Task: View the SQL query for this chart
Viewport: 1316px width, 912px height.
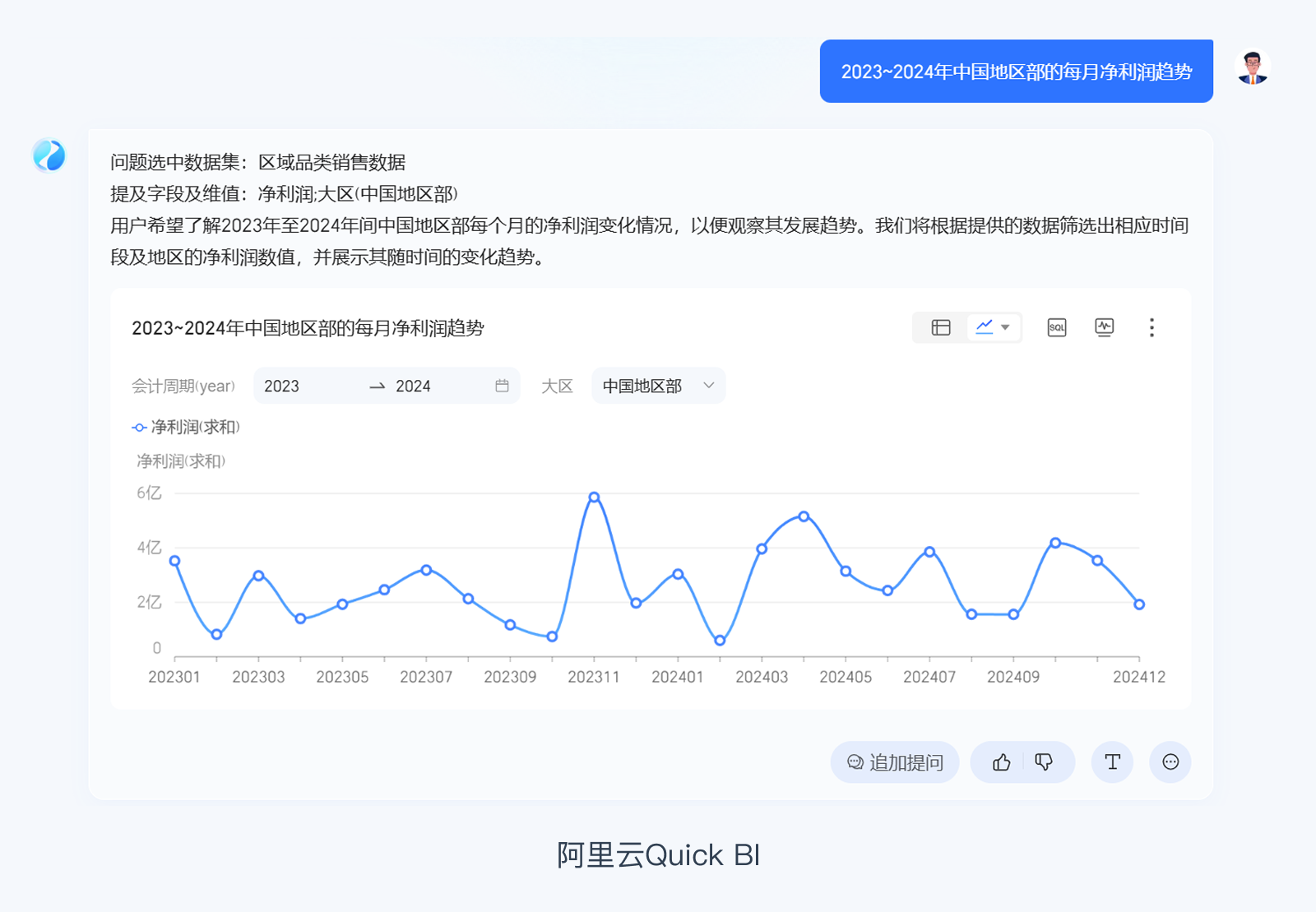Action: [1056, 327]
